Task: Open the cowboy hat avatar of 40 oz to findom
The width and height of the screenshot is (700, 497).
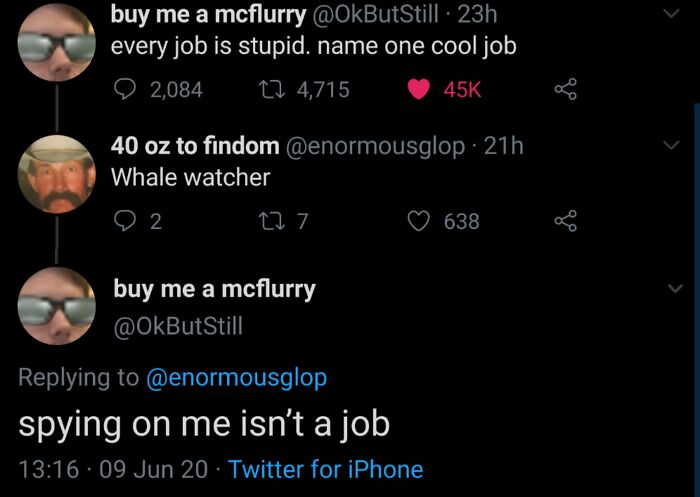Action: (x=57, y=173)
